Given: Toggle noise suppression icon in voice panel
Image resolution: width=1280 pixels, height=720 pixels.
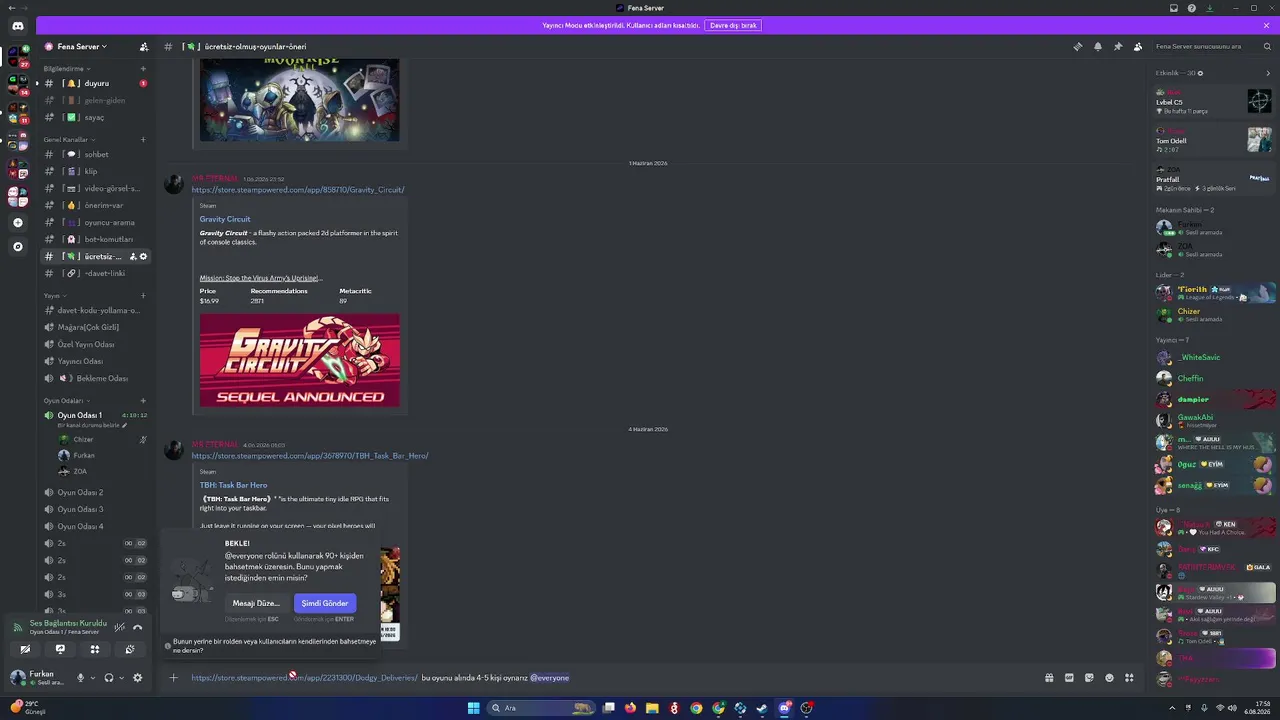Looking at the screenshot, I should (x=120, y=628).
